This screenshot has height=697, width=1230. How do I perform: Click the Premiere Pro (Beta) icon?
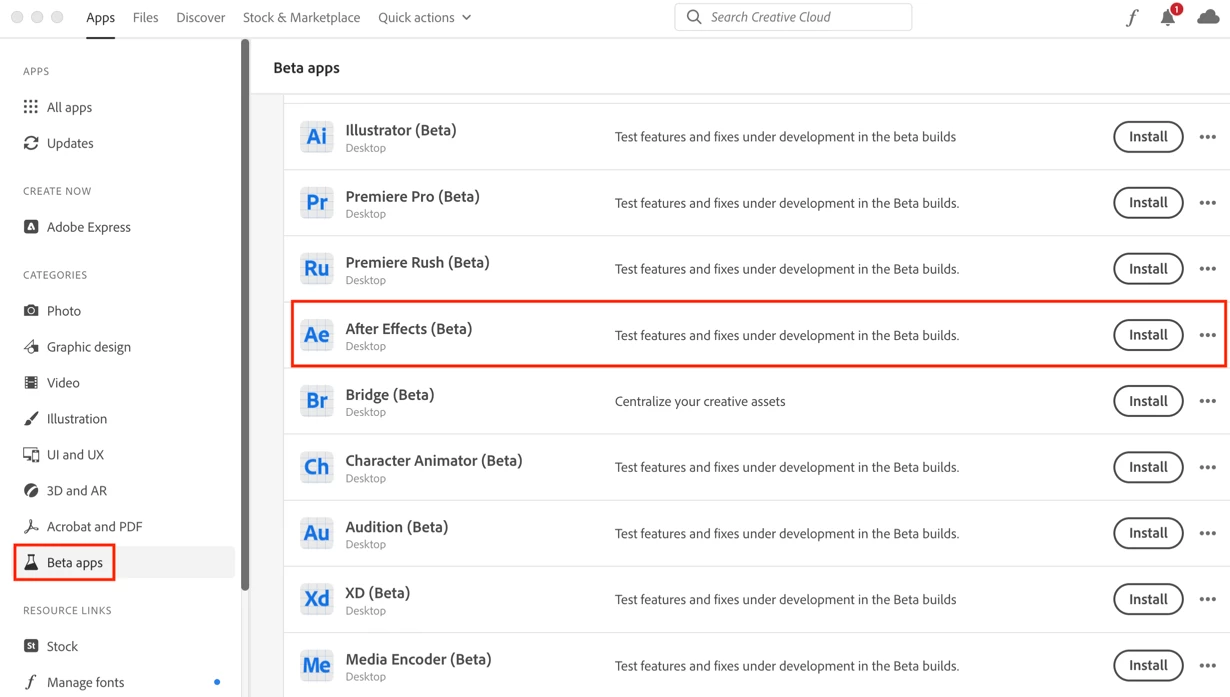pos(317,203)
